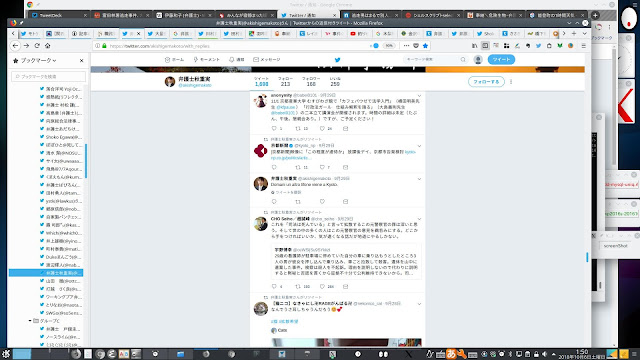Switch to TweetDeck tab in Chrome window
Viewport: 640px width, 360px height.
(x=59, y=15)
